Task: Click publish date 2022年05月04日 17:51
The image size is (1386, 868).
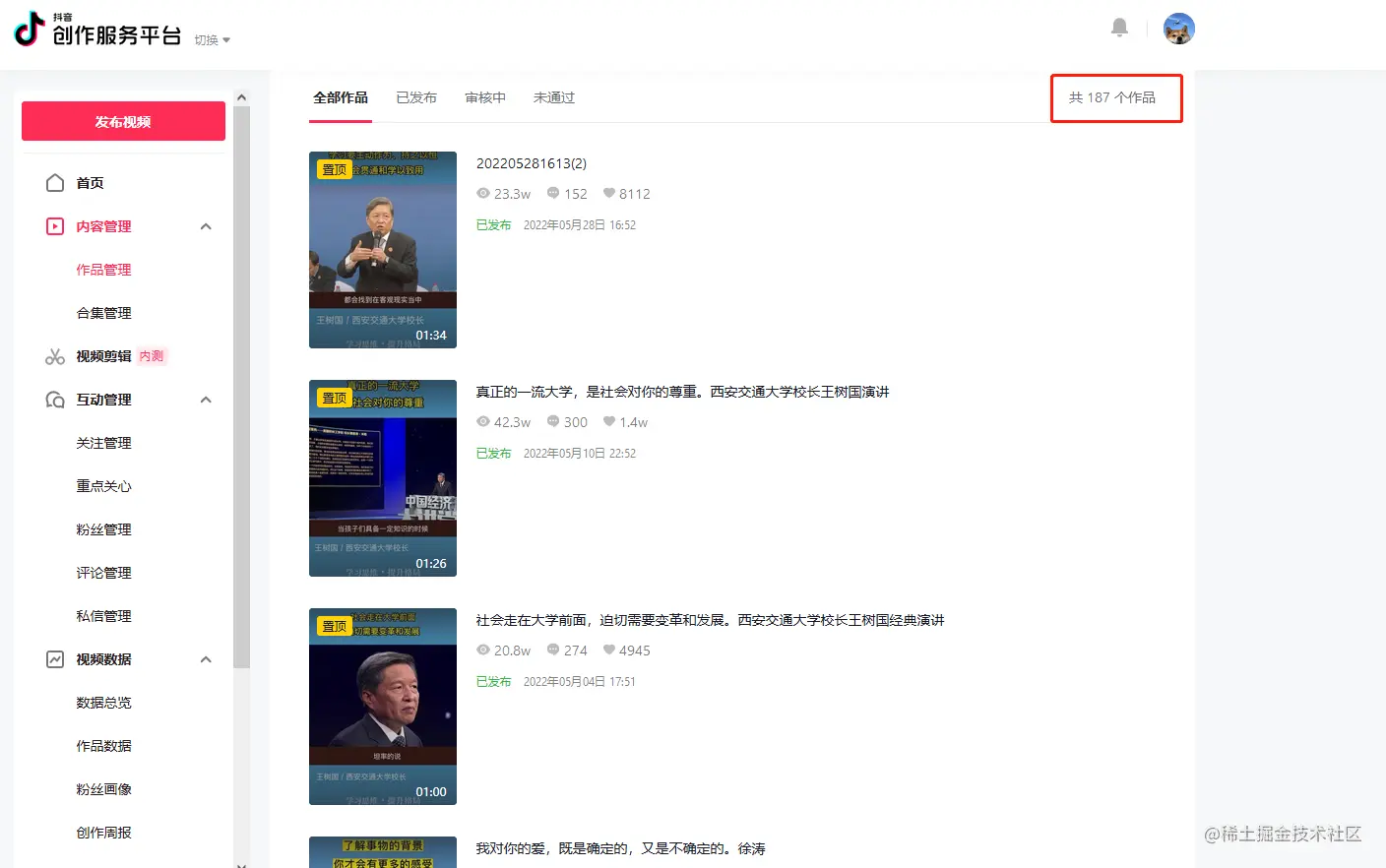Action: pos(580,682)
